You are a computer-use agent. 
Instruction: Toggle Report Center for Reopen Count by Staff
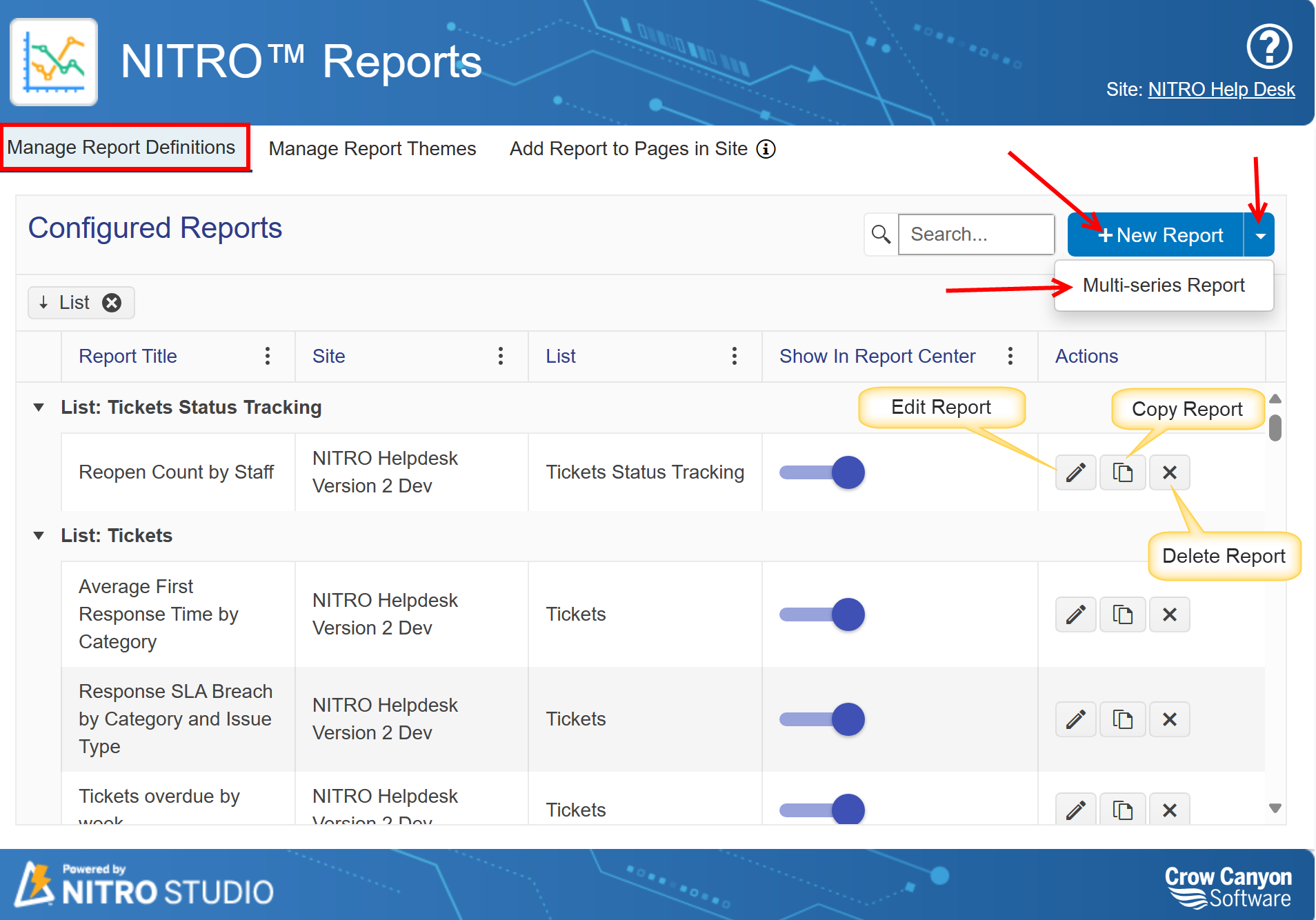click(x=821, y=472)
